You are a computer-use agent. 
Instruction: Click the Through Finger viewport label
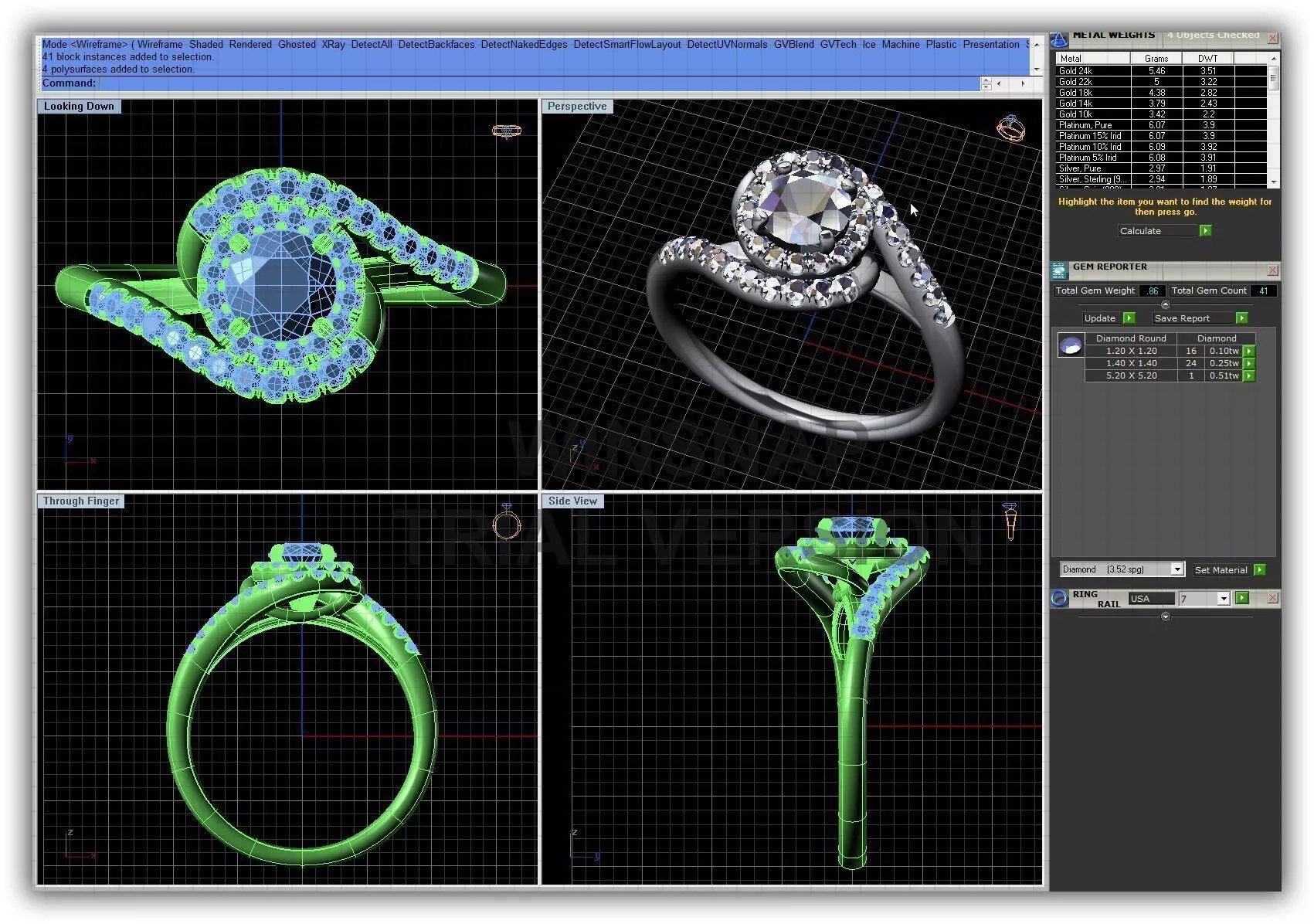81,501
